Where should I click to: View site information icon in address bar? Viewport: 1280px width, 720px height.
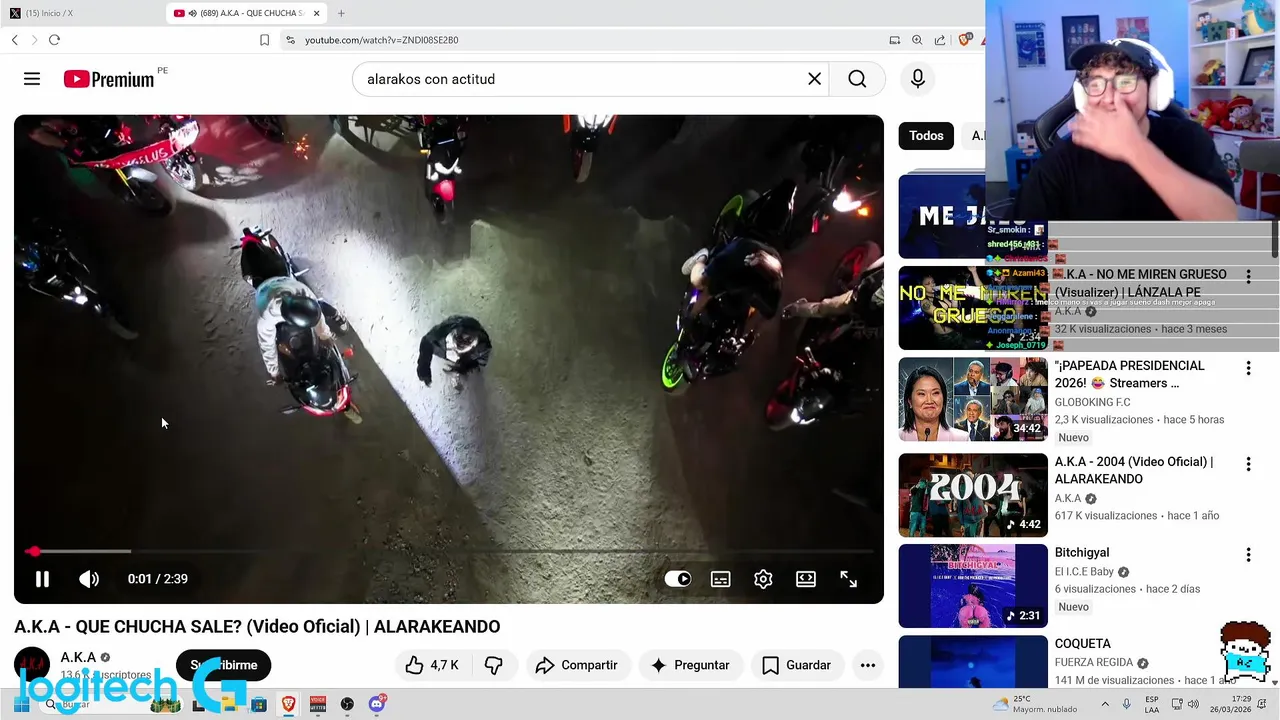pos(291,40)
